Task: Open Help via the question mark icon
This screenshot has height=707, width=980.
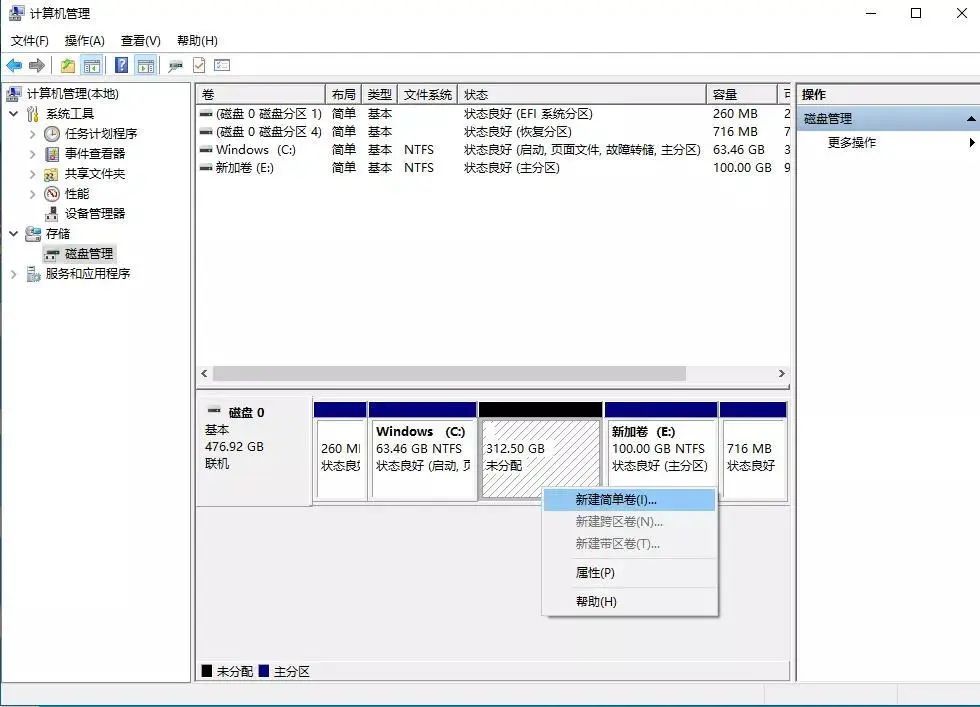Action: pos(121,65)
